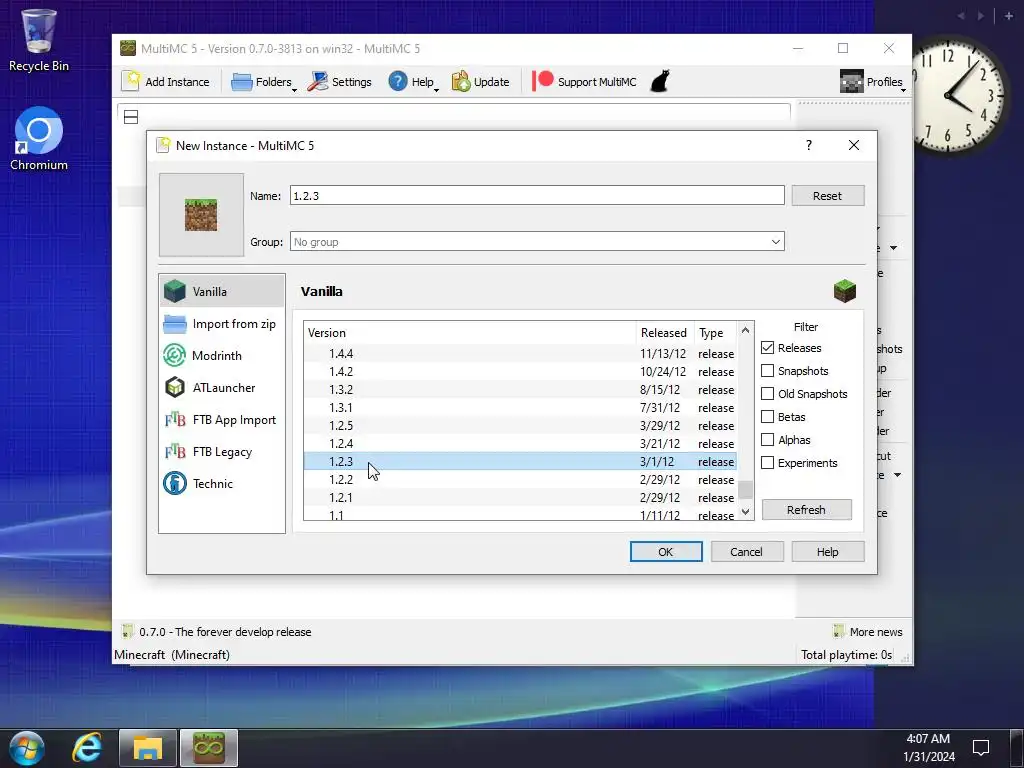Sort by the Version column header
The height and width of the screenshot is (768, 1024).
click(x=470, y=332)
